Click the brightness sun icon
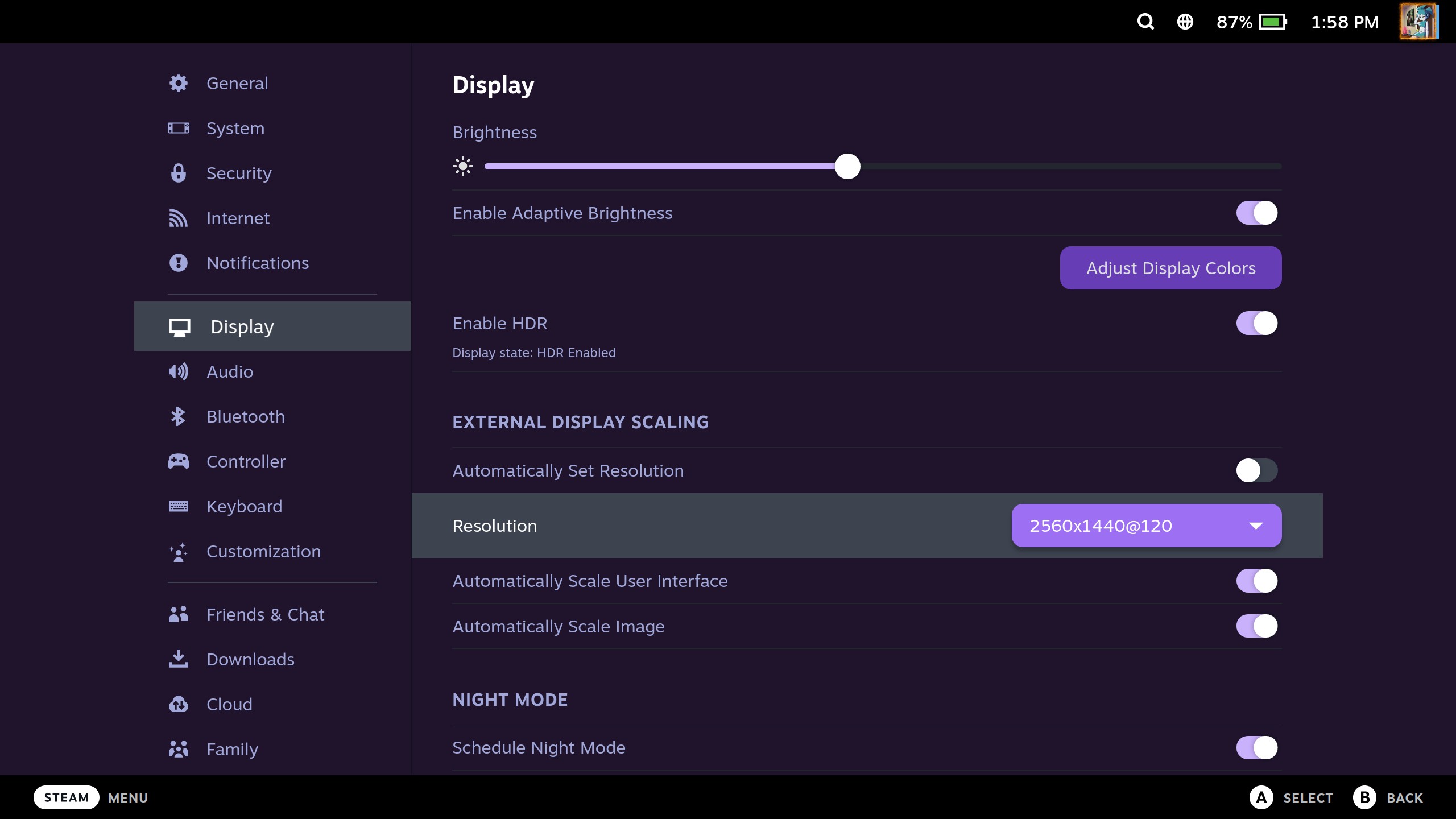 463,166
